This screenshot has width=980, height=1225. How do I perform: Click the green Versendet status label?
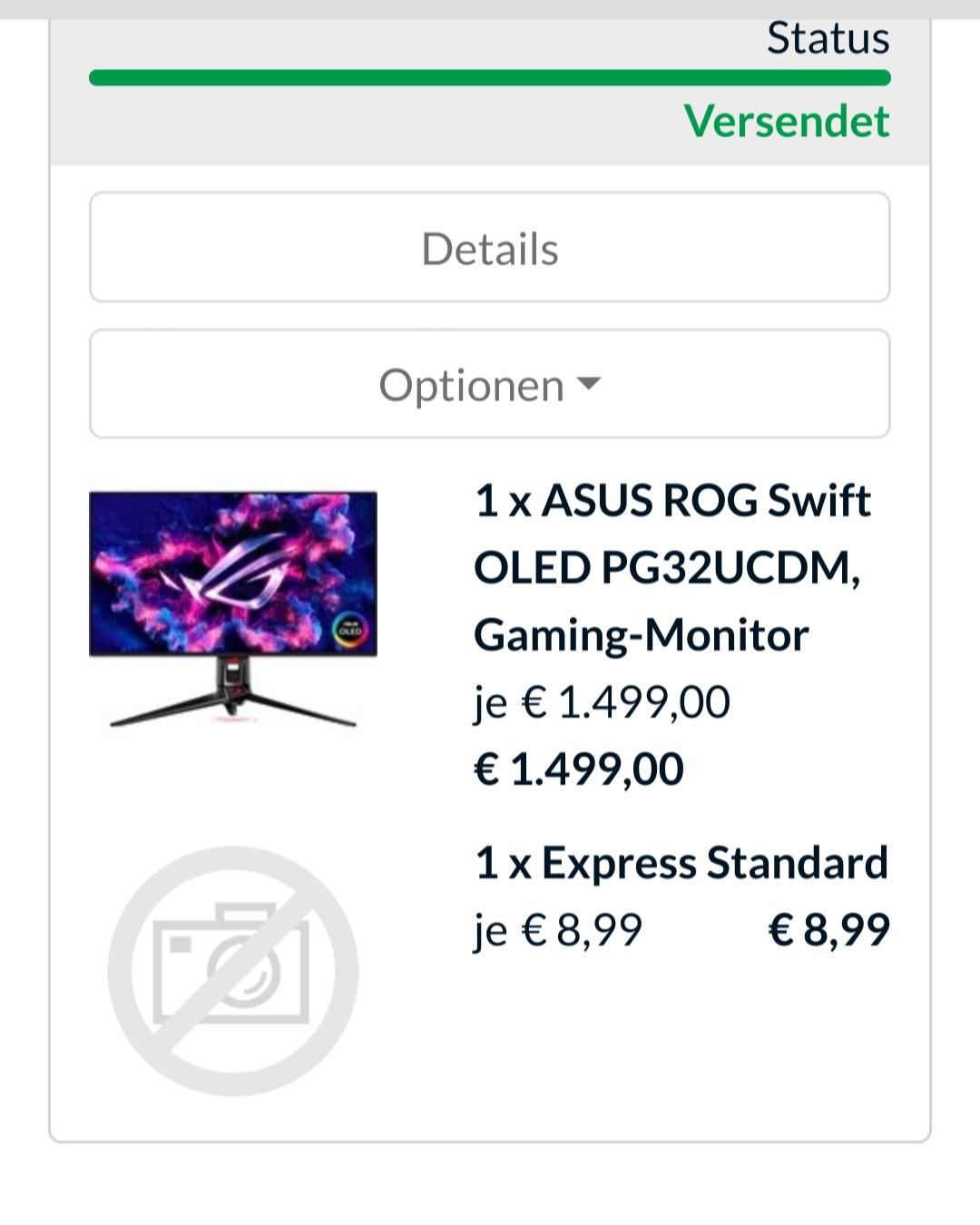click(787, 121)
